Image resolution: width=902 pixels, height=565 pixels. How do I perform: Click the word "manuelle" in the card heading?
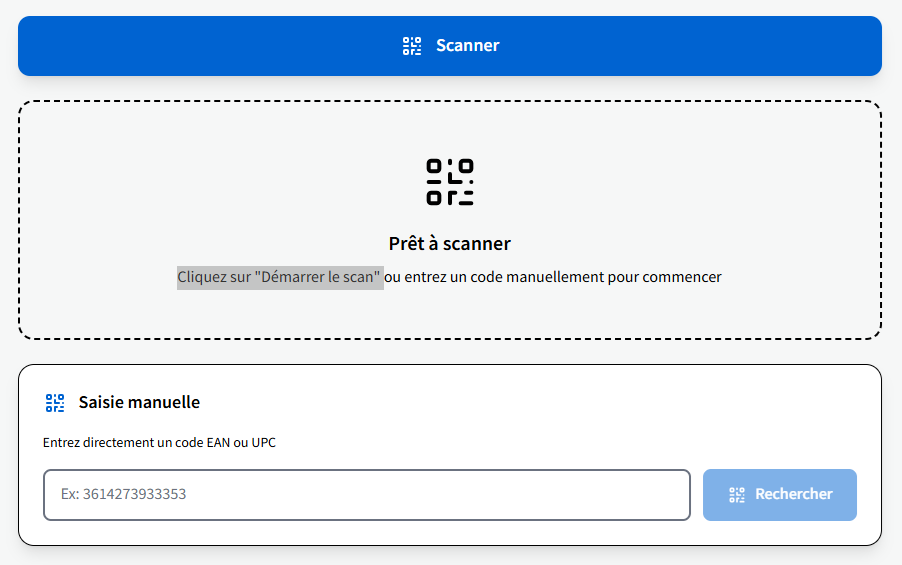tap(166, 403)
